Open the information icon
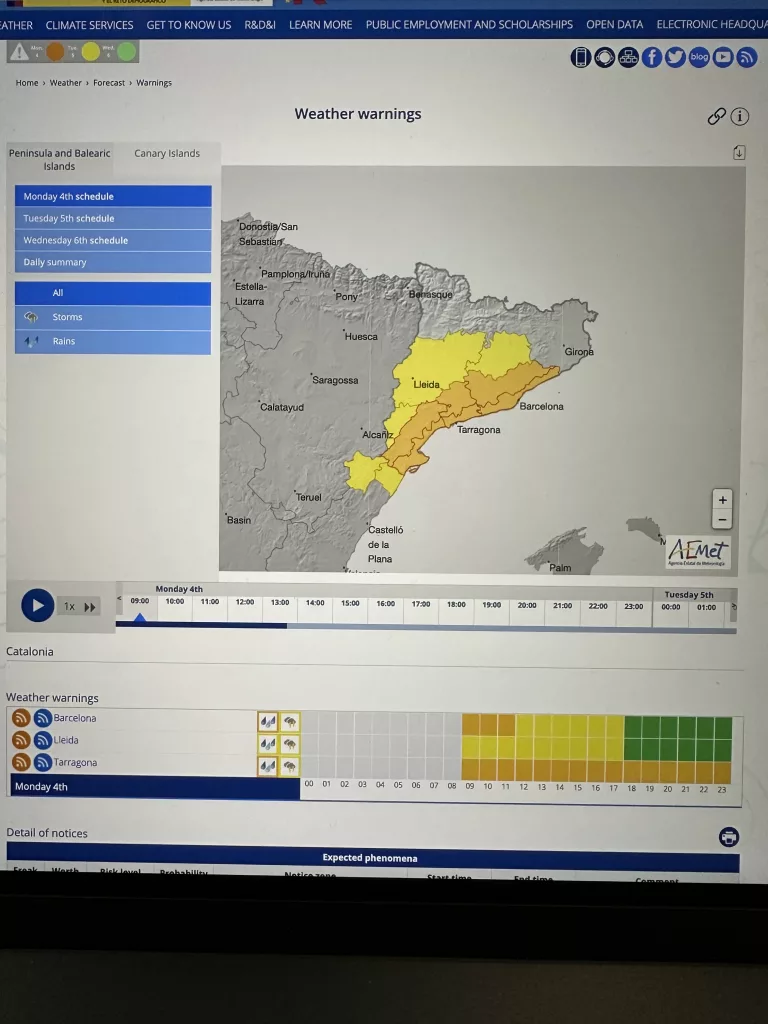Image resolution: width=768 pixels, height=1024 pixels. 740,116
